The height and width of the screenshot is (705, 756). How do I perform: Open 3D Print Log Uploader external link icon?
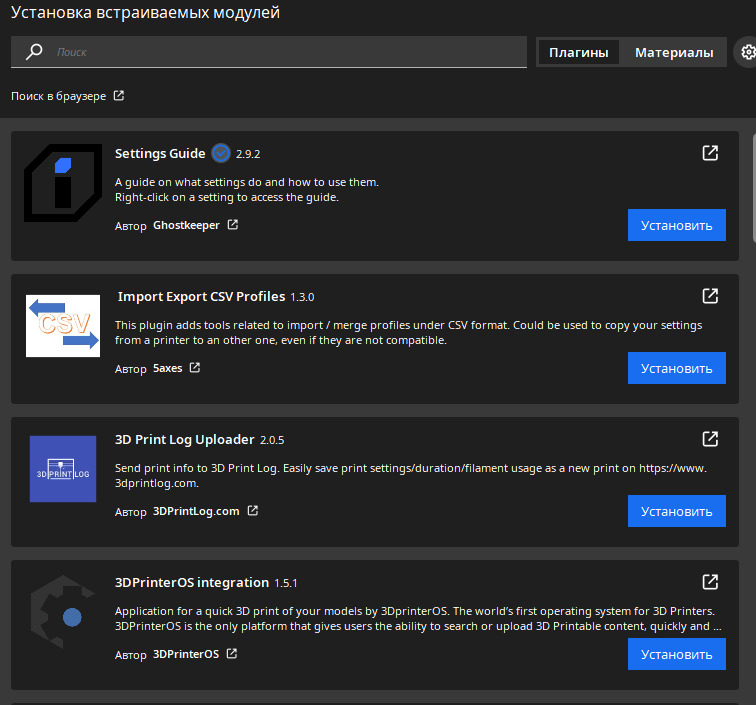pyautogui.click(x=710, y=439)
